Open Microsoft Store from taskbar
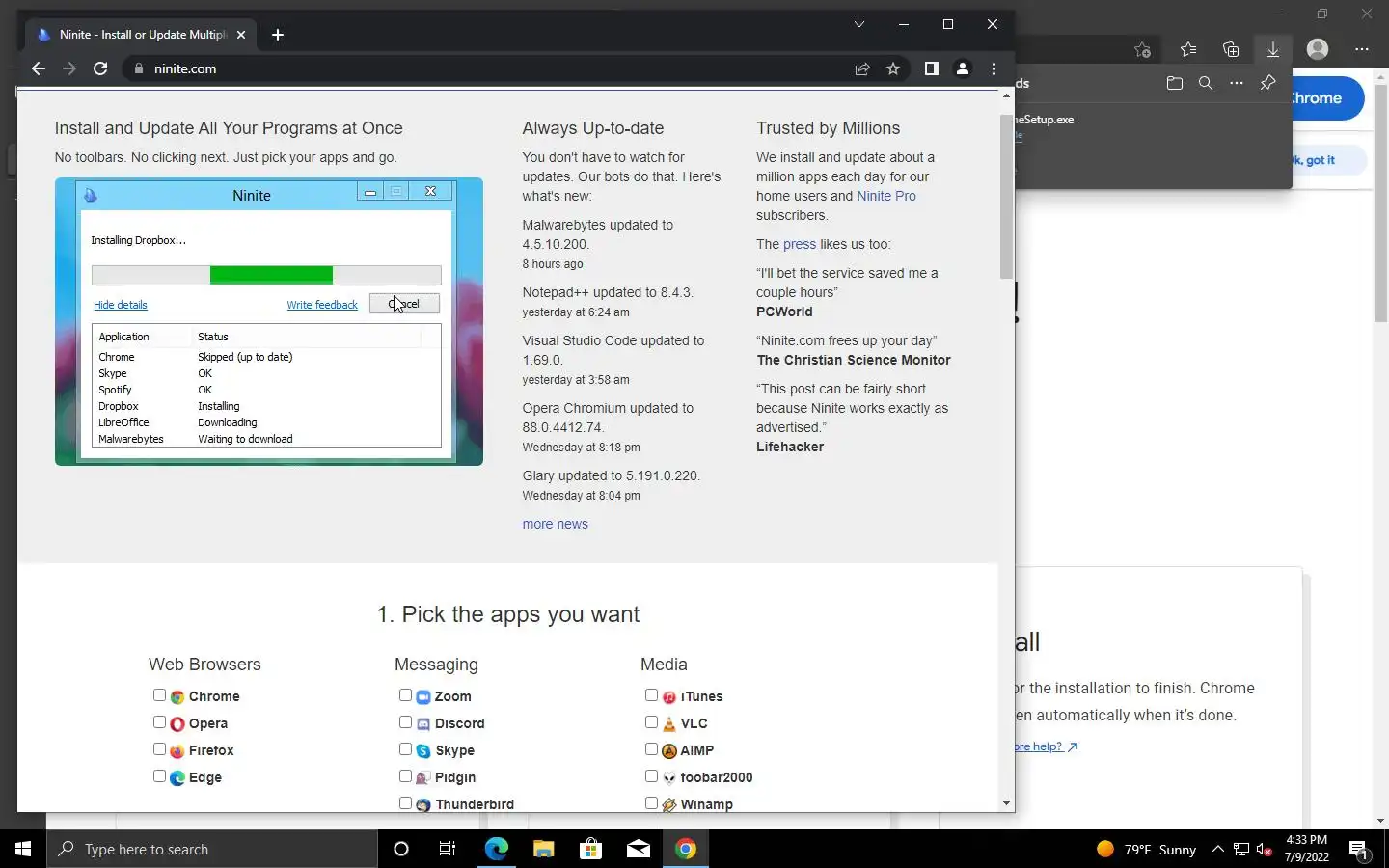This screenshot has width=1389, height=868. [590, 849]
